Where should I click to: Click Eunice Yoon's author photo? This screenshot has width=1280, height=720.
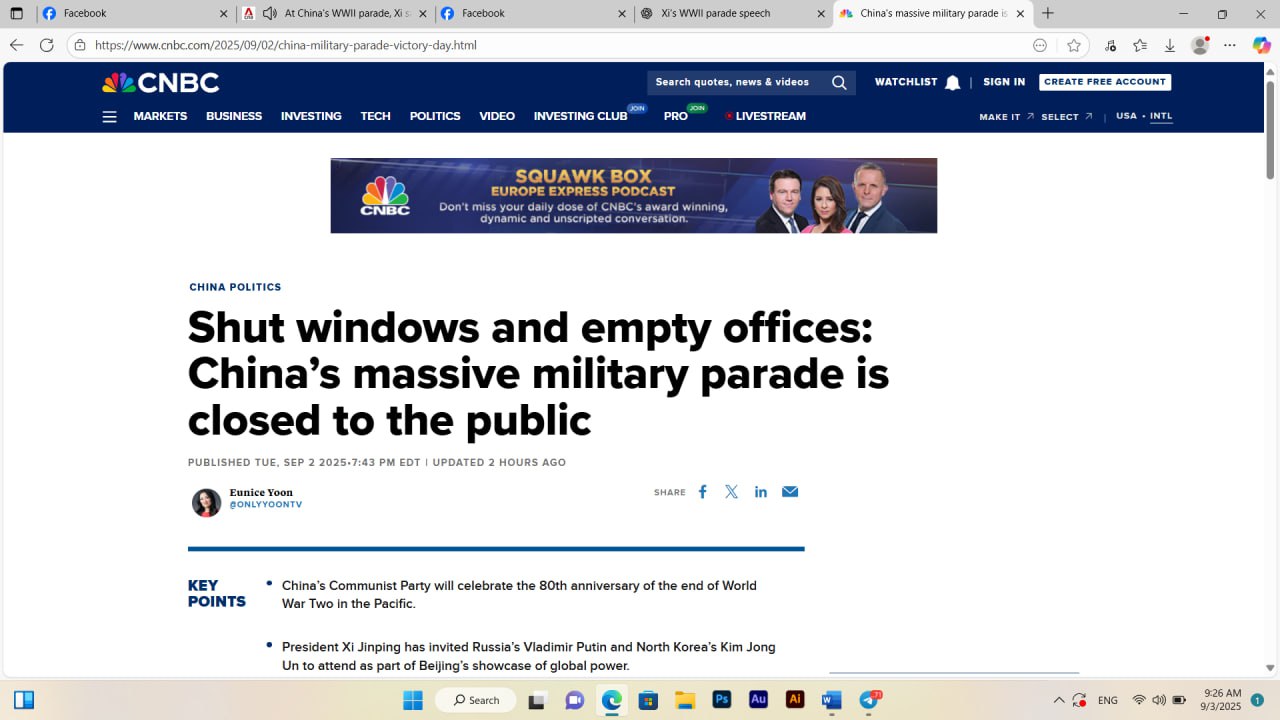point(206,503)
